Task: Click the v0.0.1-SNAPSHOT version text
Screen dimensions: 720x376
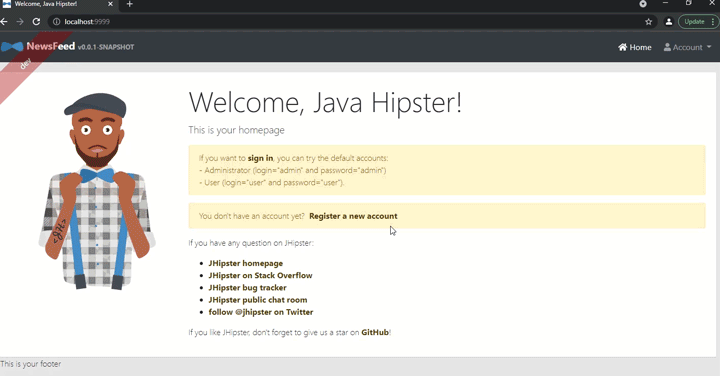Action: tap(106, 47)
